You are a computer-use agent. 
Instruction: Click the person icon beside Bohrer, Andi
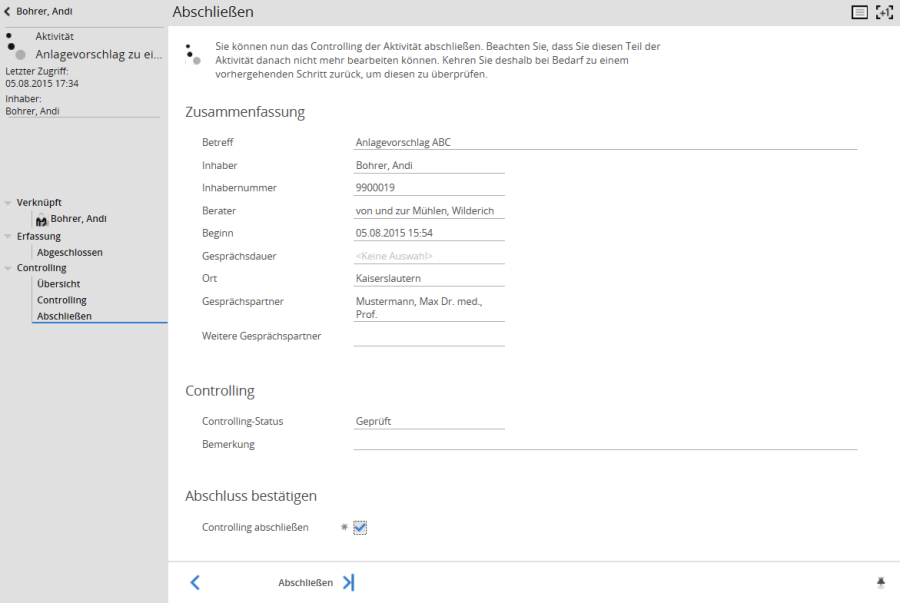[x=41, y=219]
